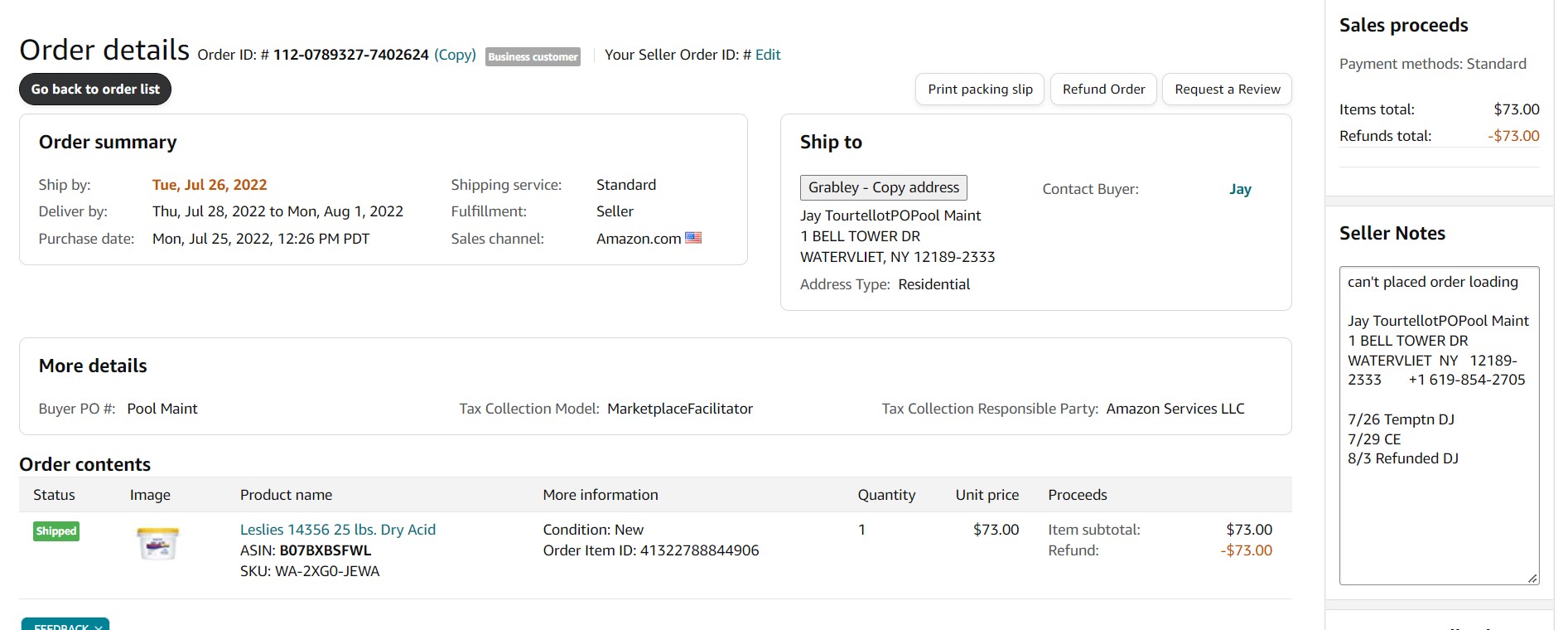
Task: Collapse the Feedback tab chevron
Action: 99,627
